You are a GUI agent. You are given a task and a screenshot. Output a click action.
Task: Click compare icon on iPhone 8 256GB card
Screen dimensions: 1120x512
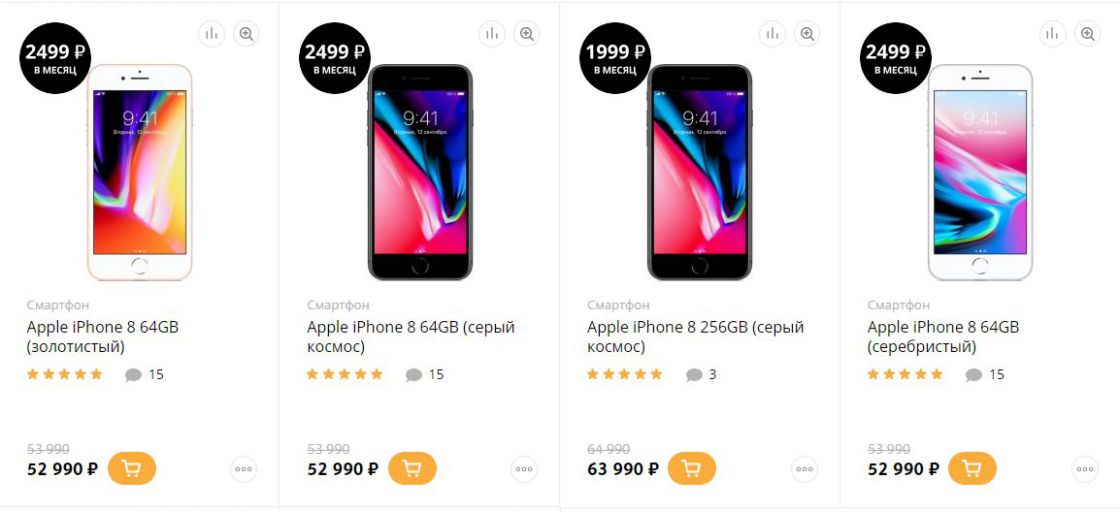point(772,34)
